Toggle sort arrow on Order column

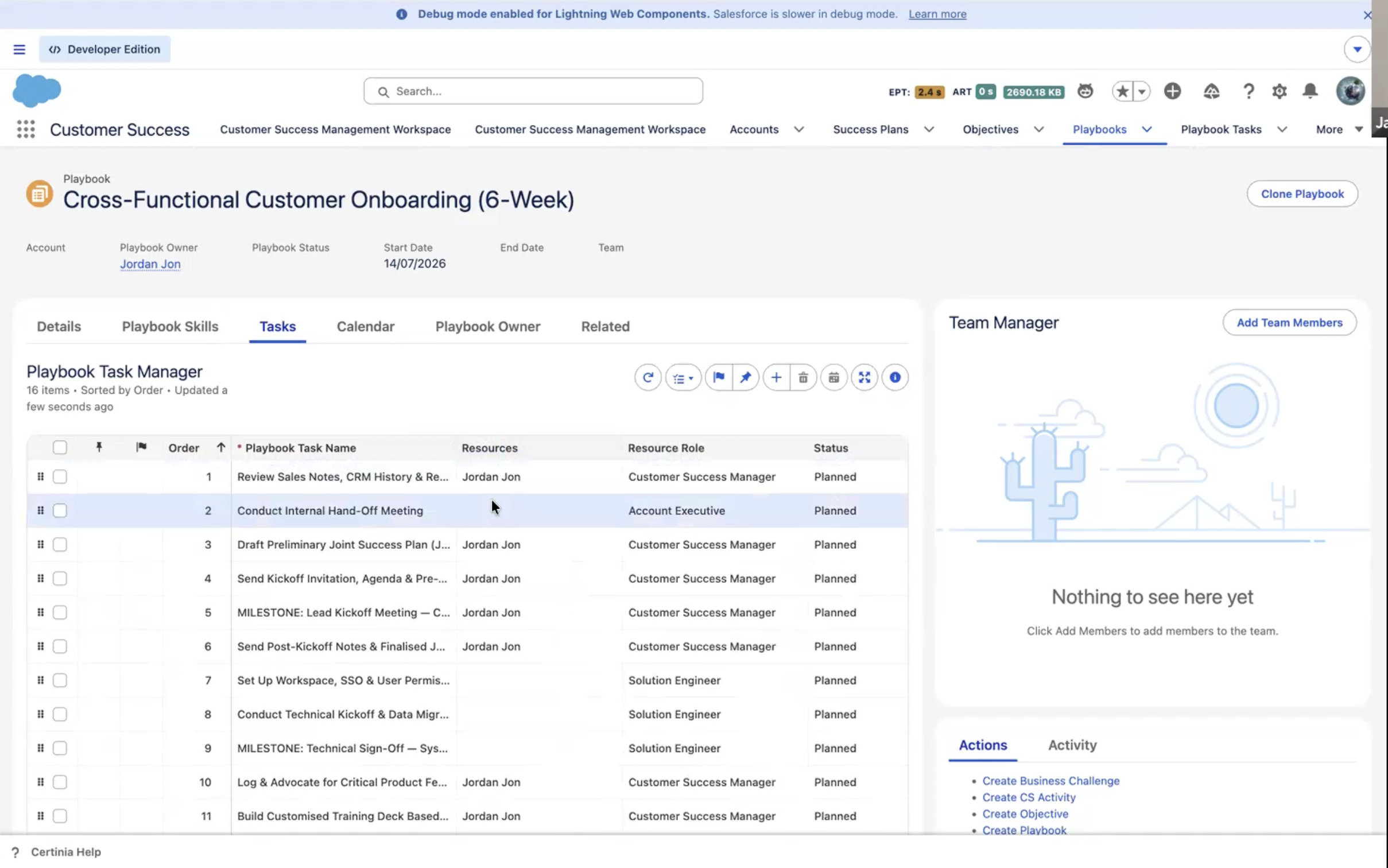221,447
